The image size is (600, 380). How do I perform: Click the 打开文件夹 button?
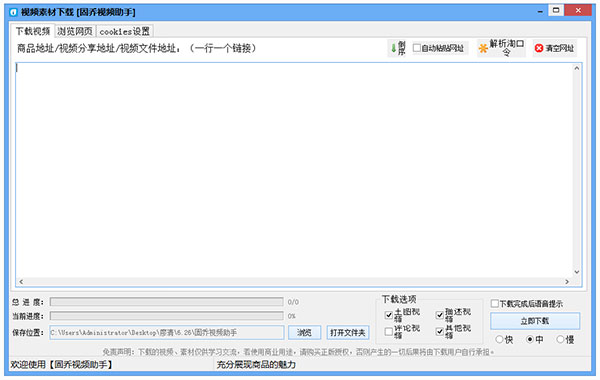tap(348, 333)
